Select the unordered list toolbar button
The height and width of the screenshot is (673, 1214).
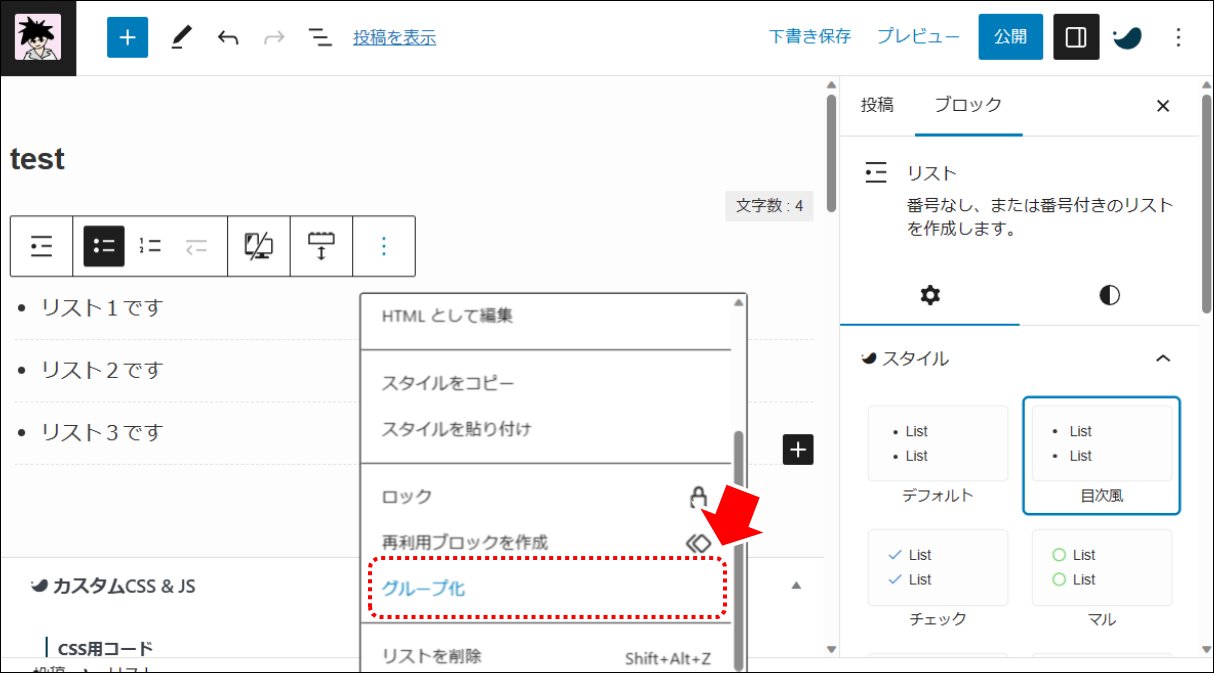point(104,246)
